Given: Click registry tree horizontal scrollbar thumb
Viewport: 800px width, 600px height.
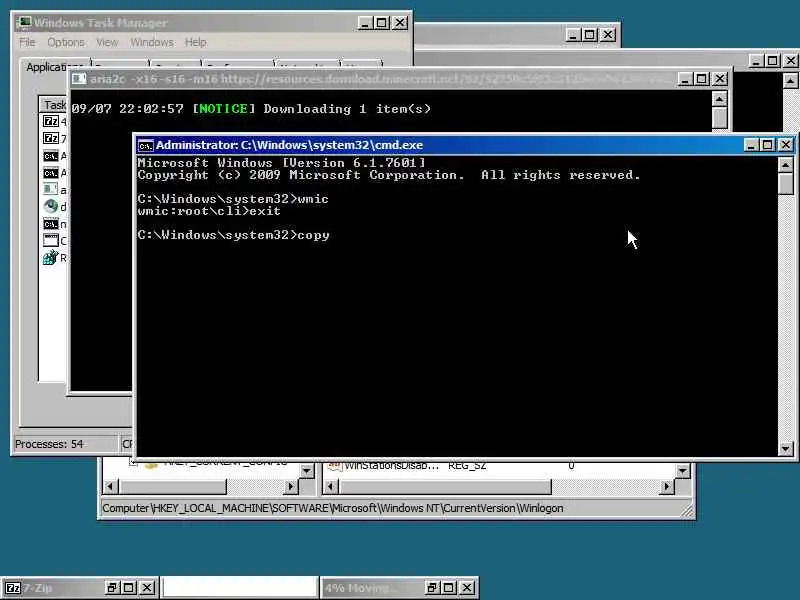Looking at the screenshot, I should [172, 487].
